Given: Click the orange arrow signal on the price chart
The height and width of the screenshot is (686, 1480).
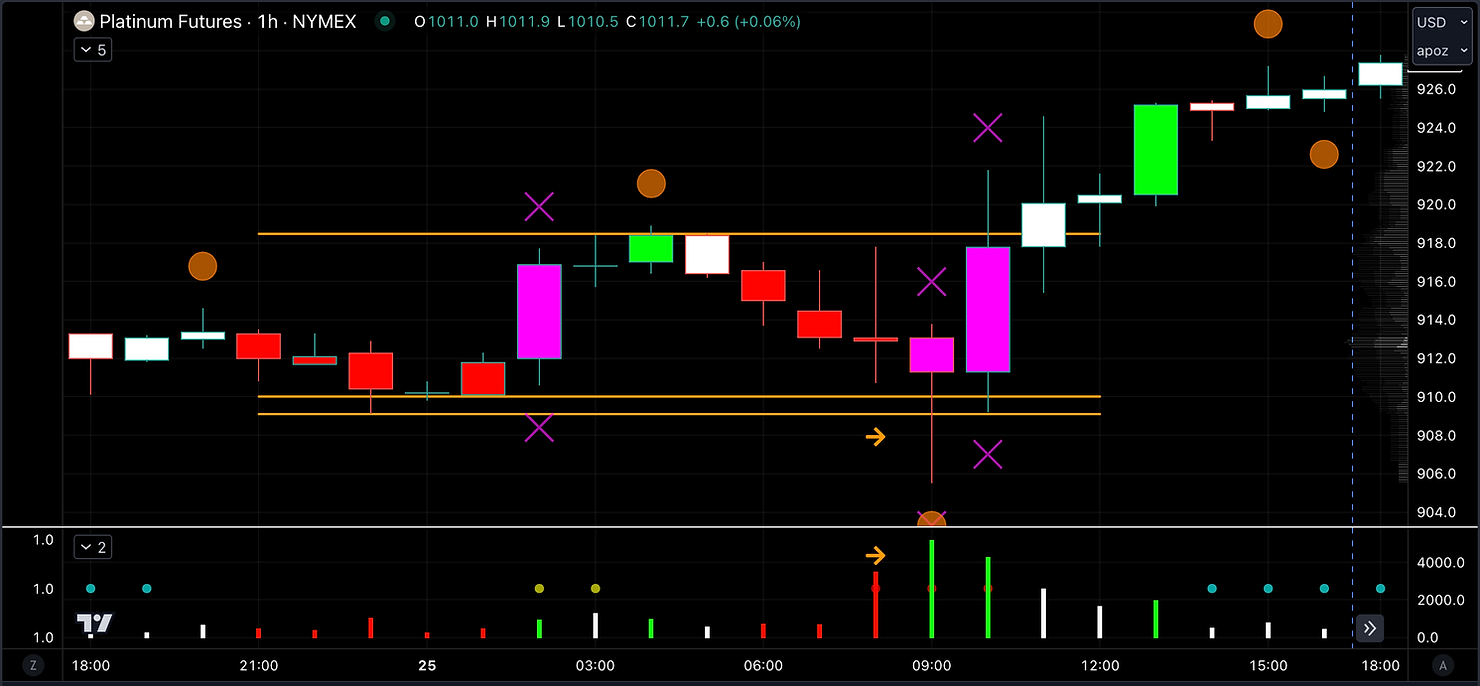Looking at the screenshot, I should 877,436.
